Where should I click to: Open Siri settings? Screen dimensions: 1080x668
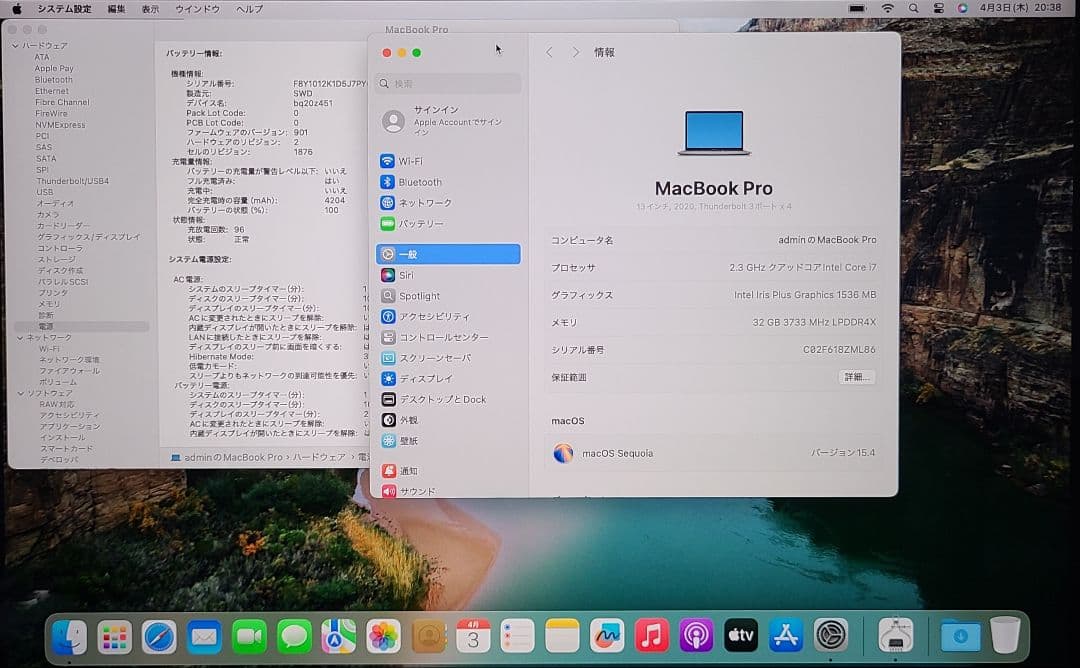coord(405,274)
